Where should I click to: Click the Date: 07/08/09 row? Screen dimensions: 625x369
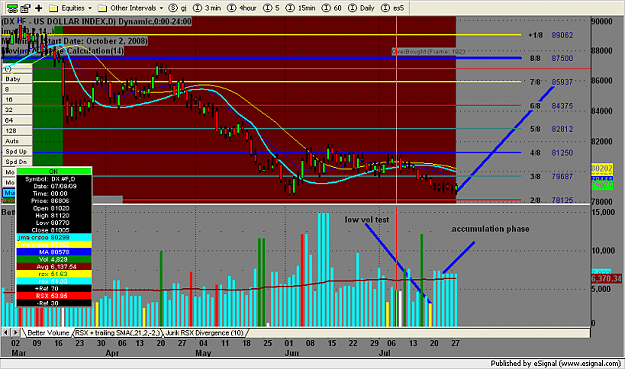pos(54,186)
